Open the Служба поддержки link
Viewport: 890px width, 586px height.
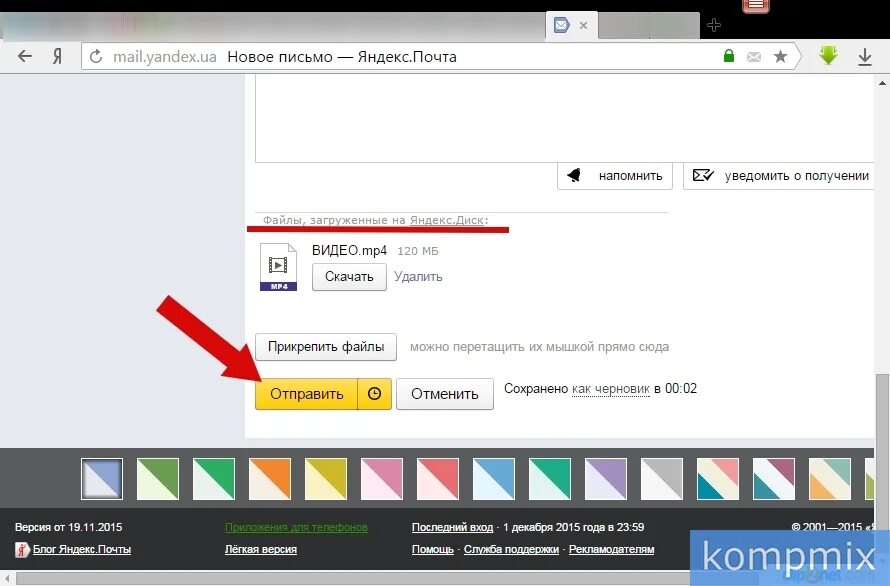511,550
